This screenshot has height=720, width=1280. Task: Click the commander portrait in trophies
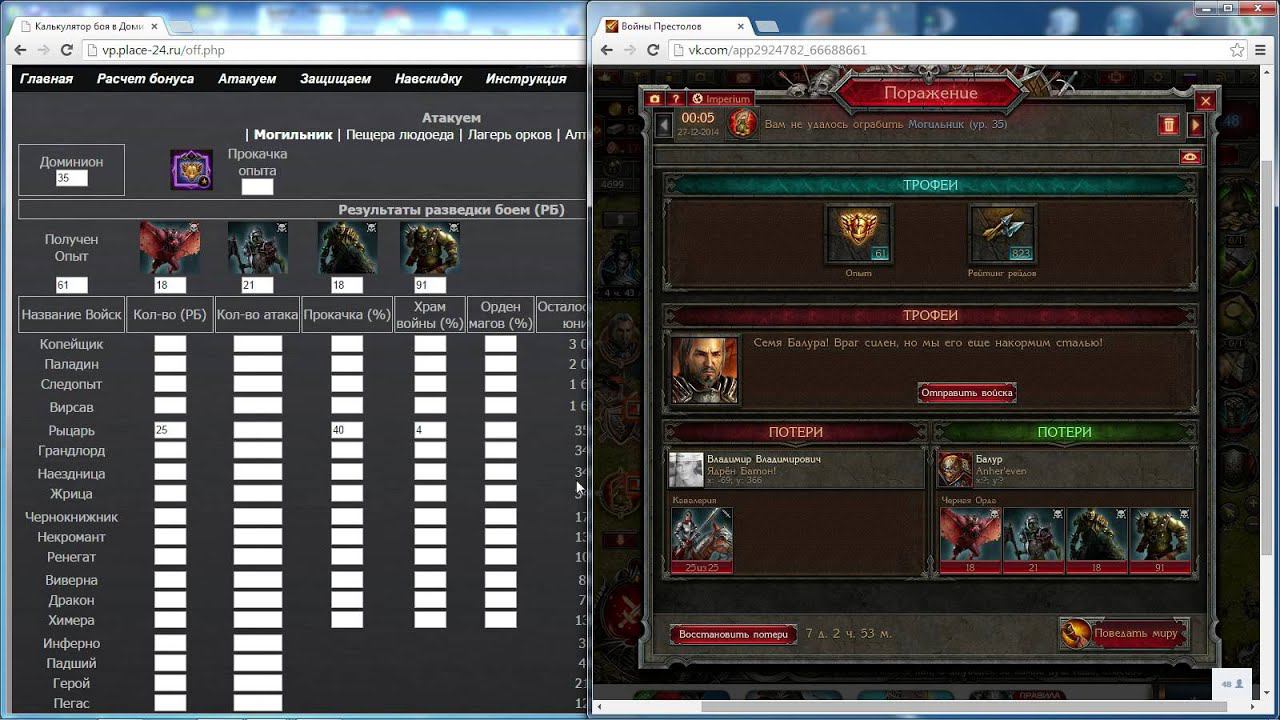point(705,370)
